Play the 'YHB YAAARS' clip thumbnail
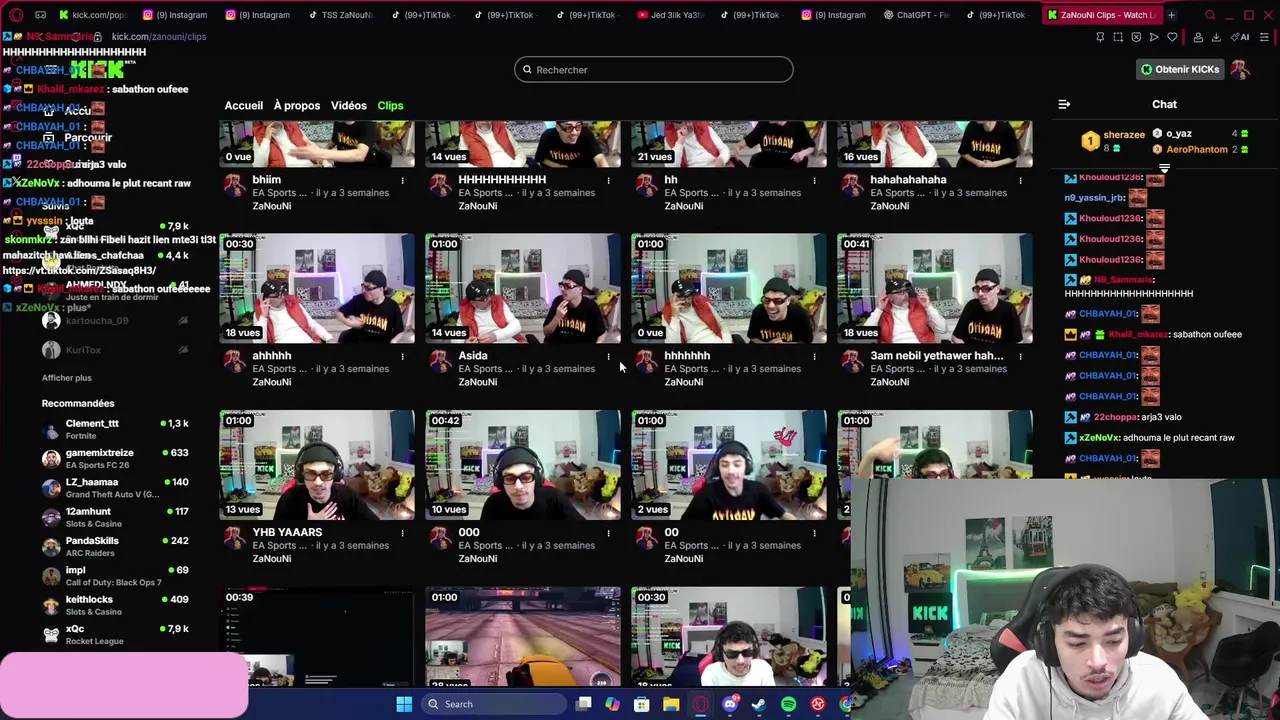 click(x=317, y=465)
